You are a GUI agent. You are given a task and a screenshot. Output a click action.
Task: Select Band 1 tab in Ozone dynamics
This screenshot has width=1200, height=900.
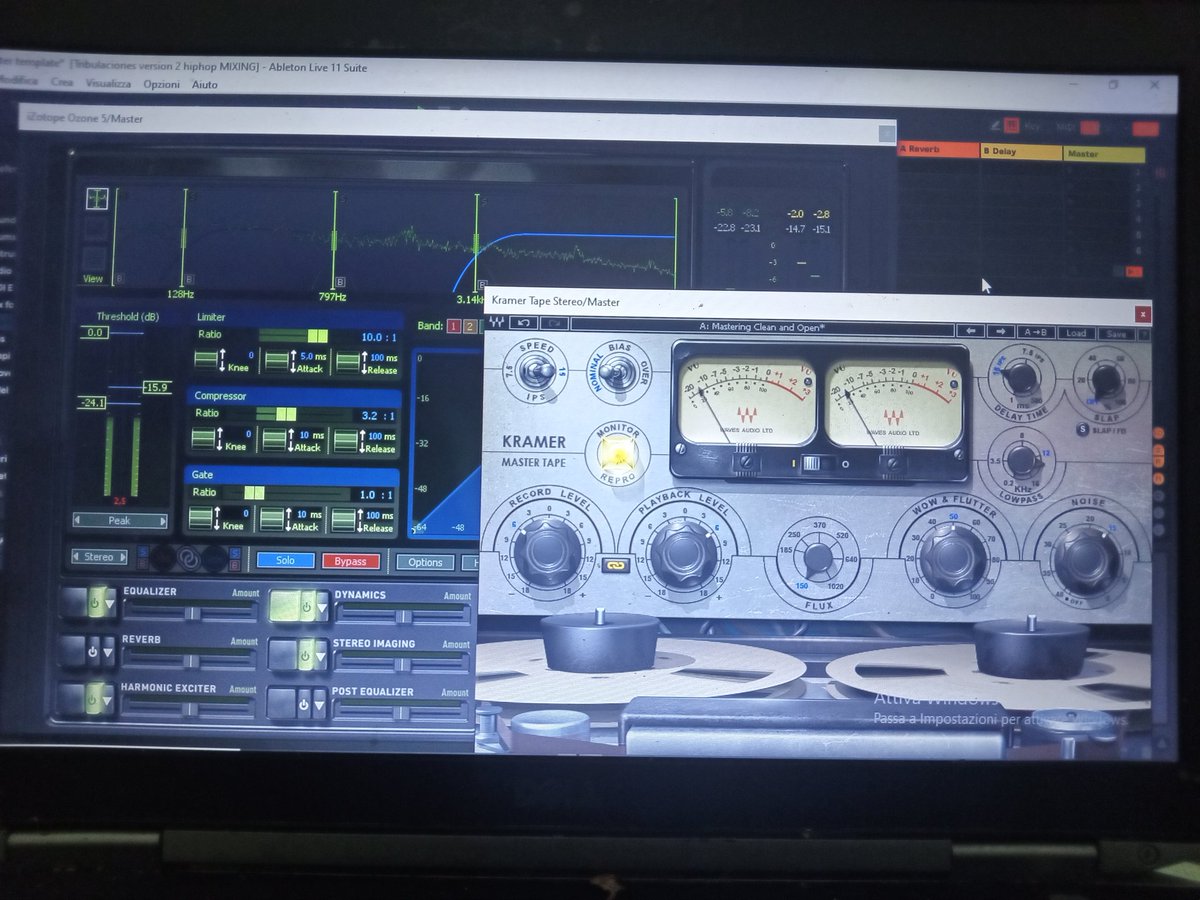coord(453,326)
